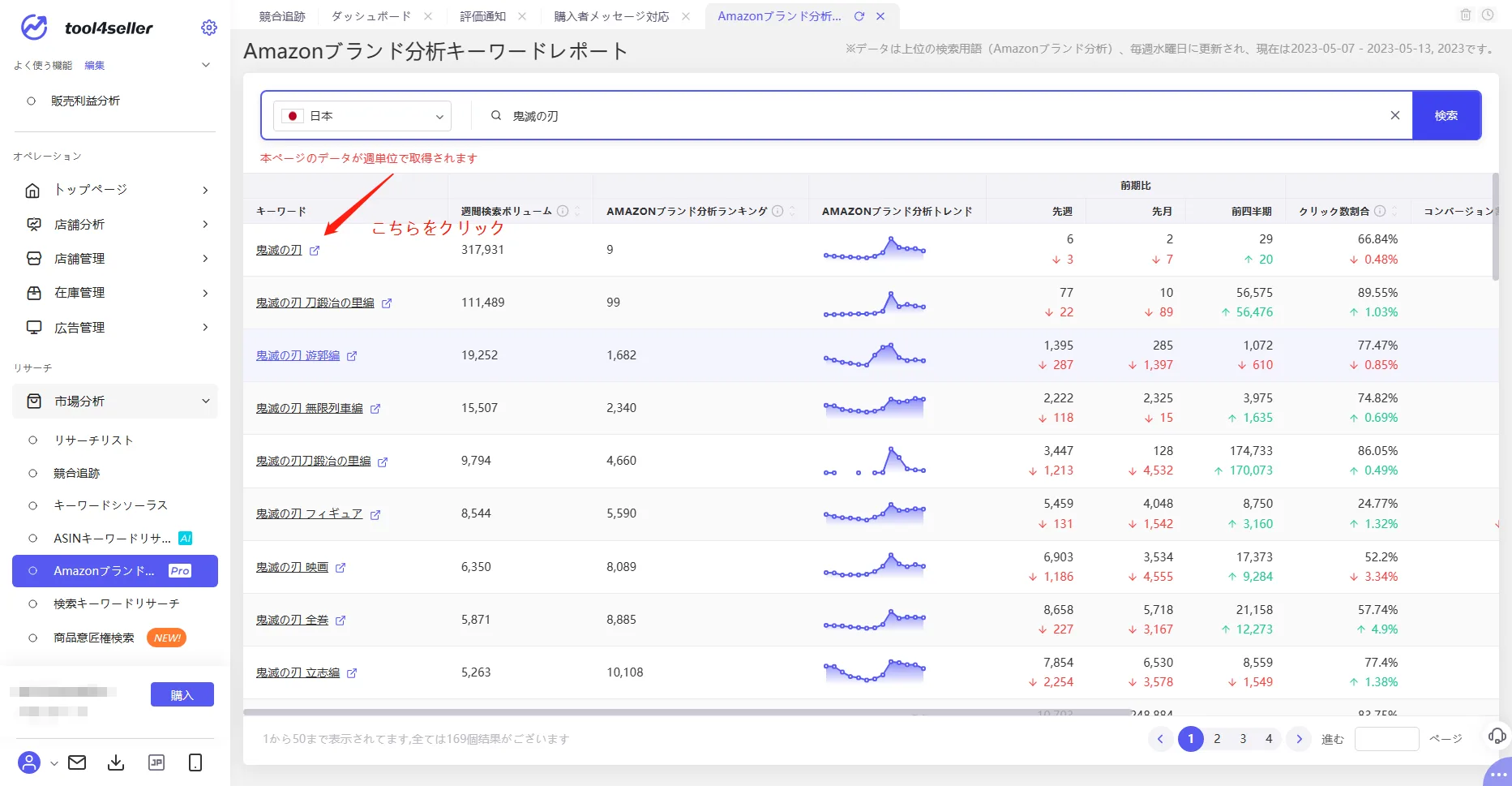Click the page number jump input field

1386,739
